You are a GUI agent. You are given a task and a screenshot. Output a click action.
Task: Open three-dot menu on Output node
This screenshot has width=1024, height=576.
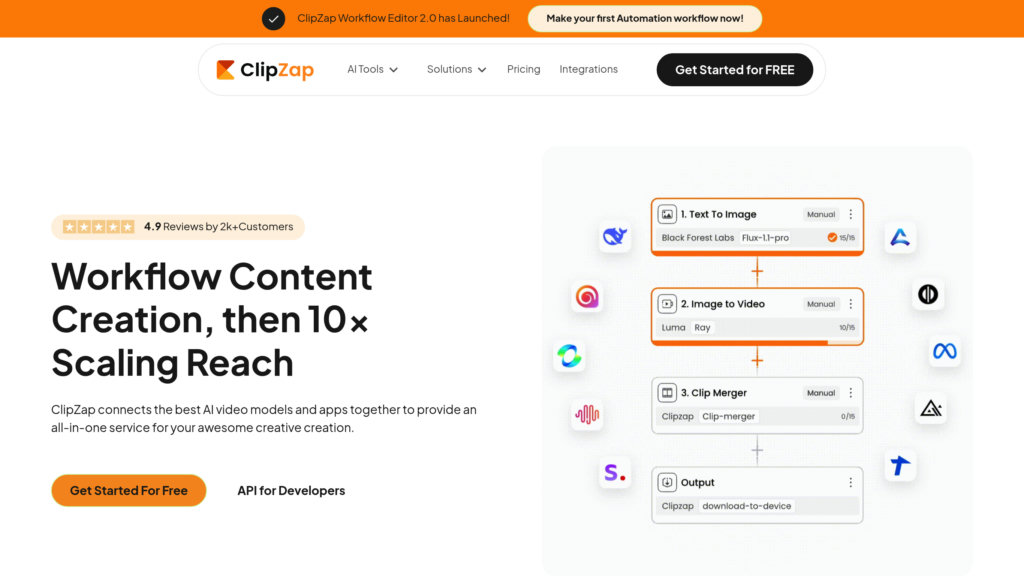tap(851, 482)
